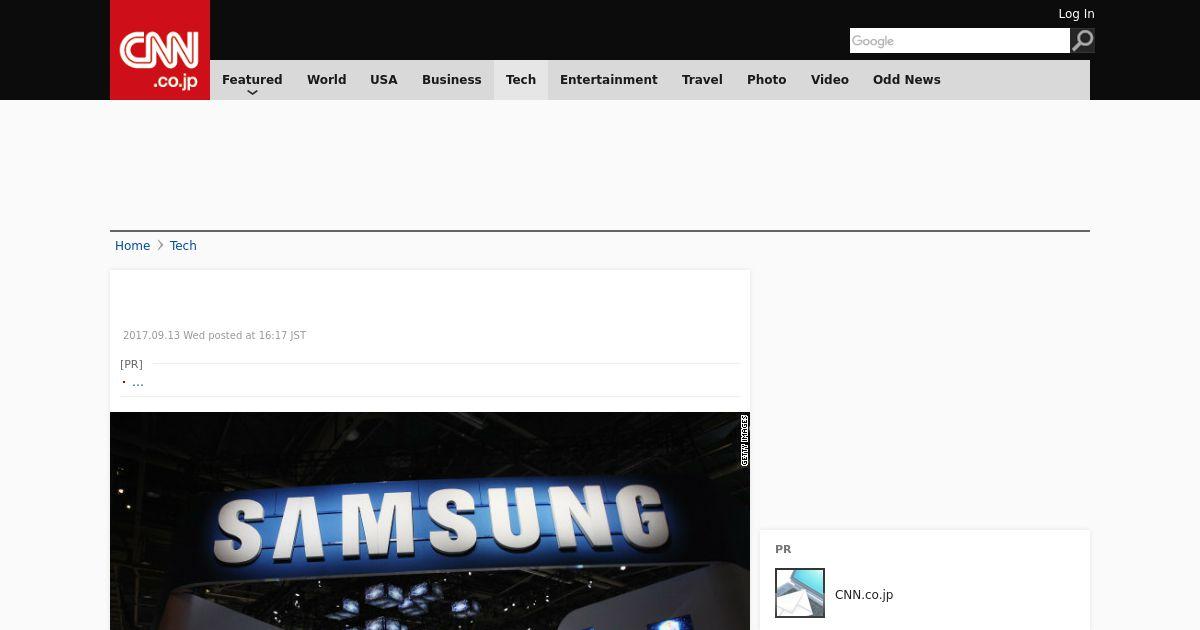Open the World menu section
1200x630 pixels.
tap(326, 80)
